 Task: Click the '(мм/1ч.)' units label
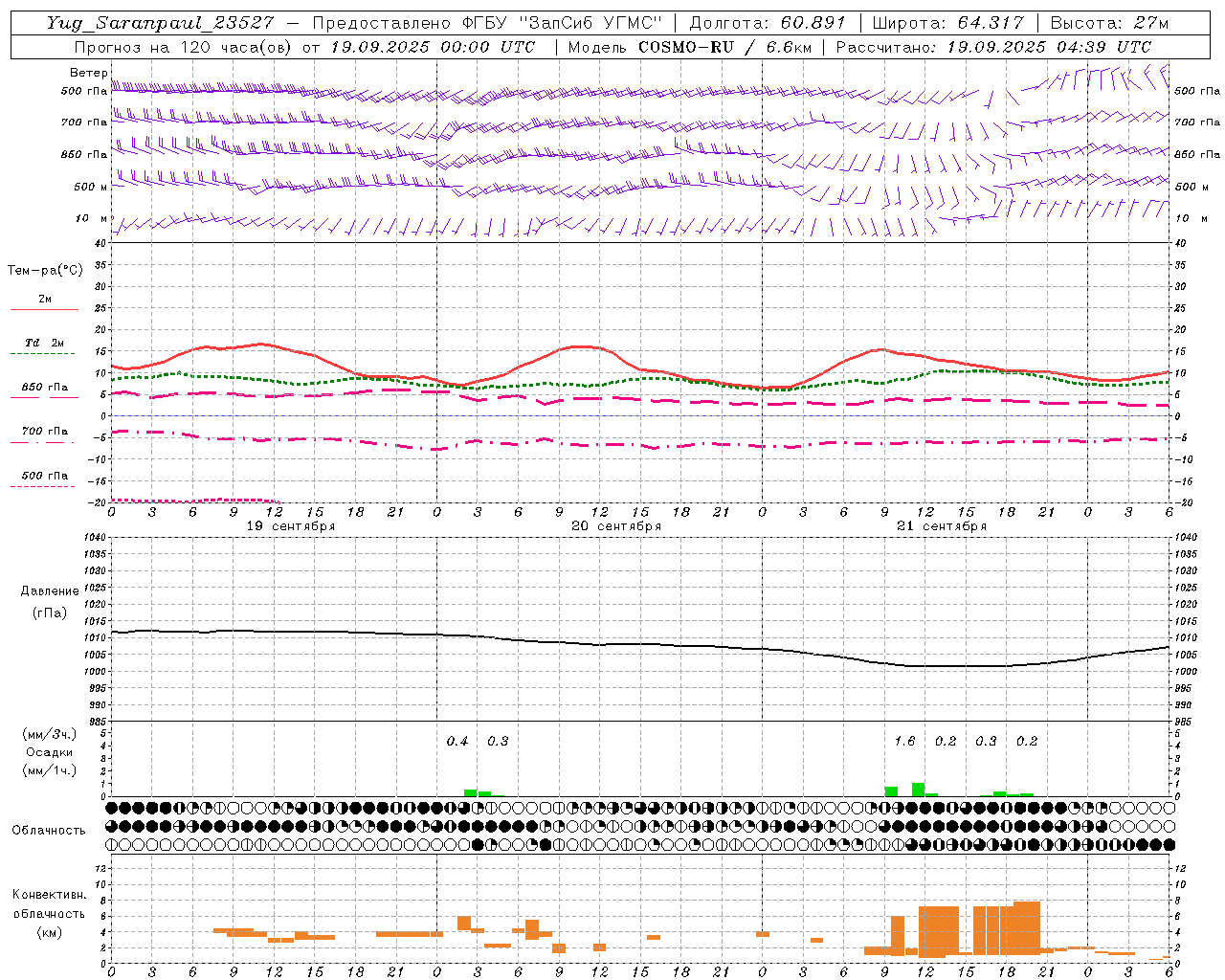49,770
